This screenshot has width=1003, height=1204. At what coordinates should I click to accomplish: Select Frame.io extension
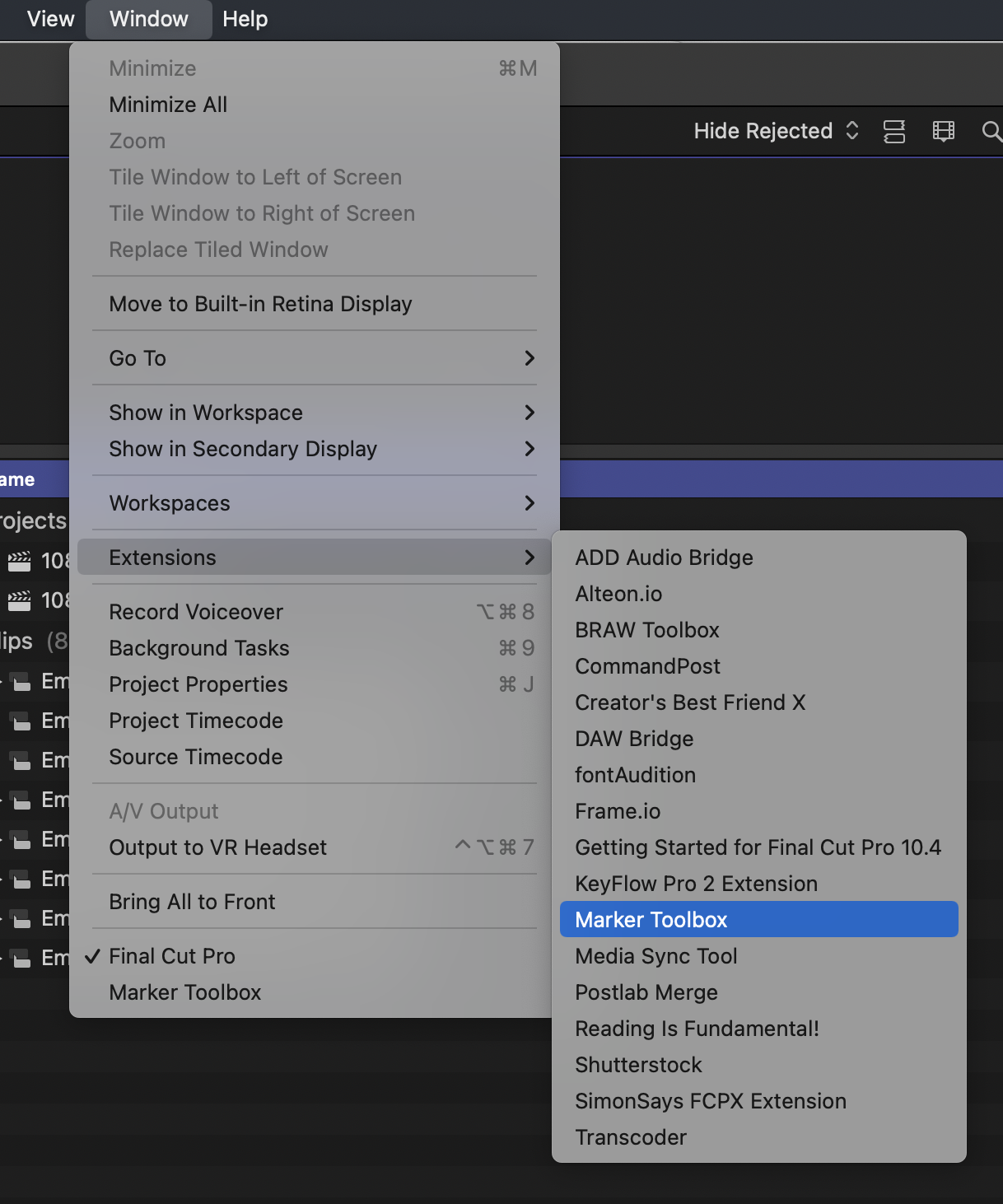[618, 811]
